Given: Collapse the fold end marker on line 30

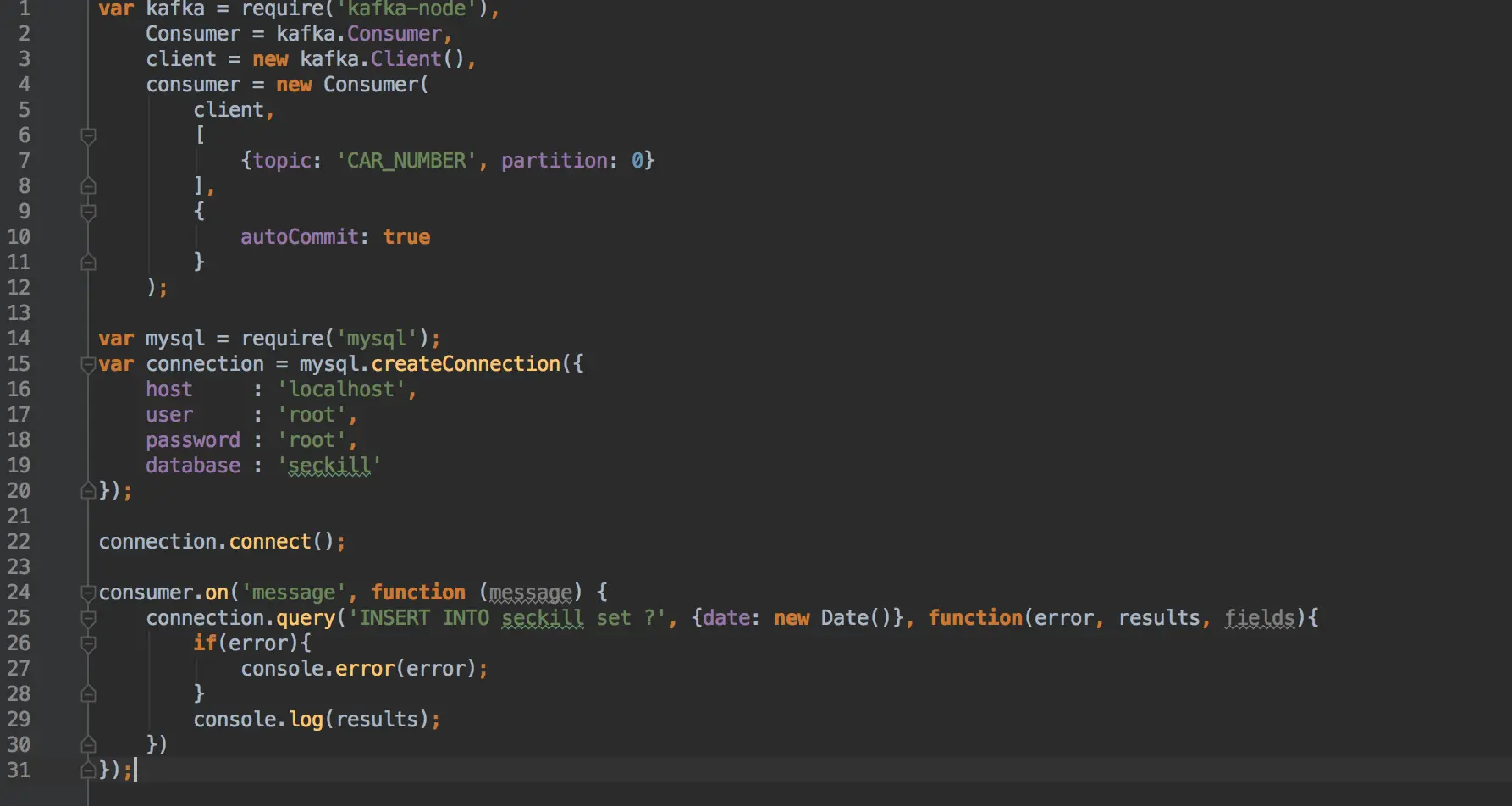Looking at the screenshot, I should click(88, 745).
